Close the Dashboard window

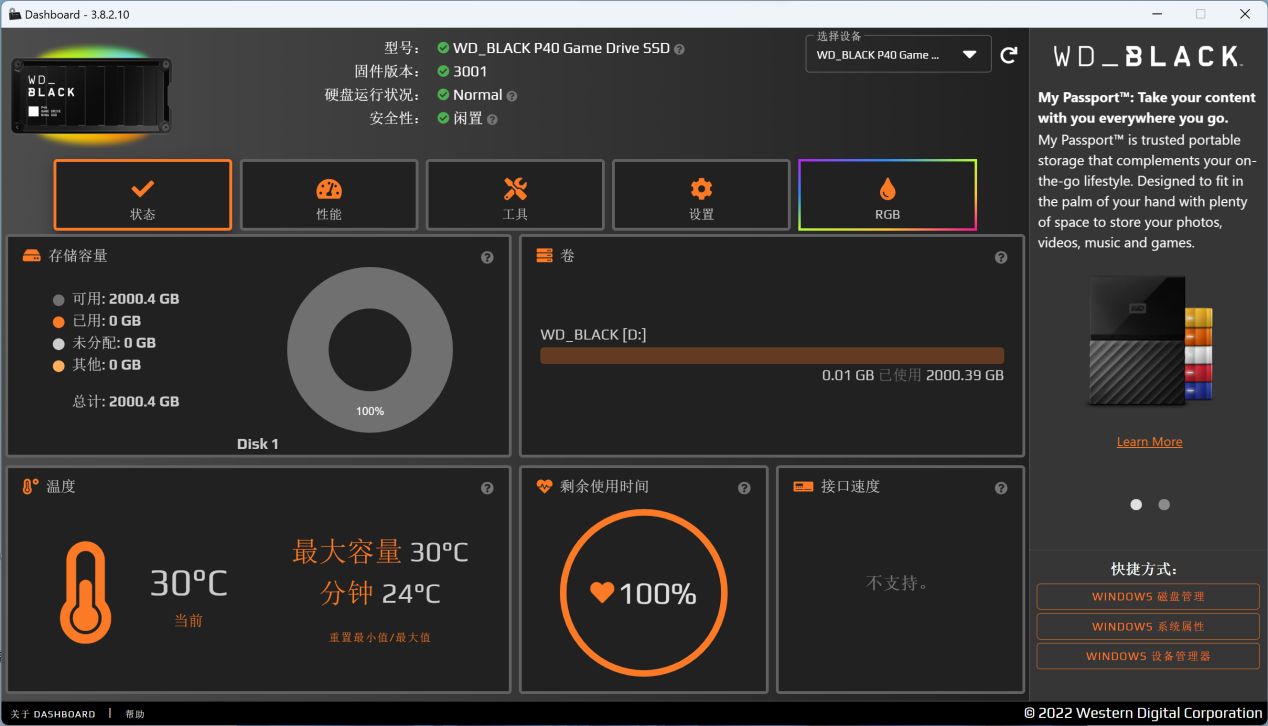(1245, 14)
